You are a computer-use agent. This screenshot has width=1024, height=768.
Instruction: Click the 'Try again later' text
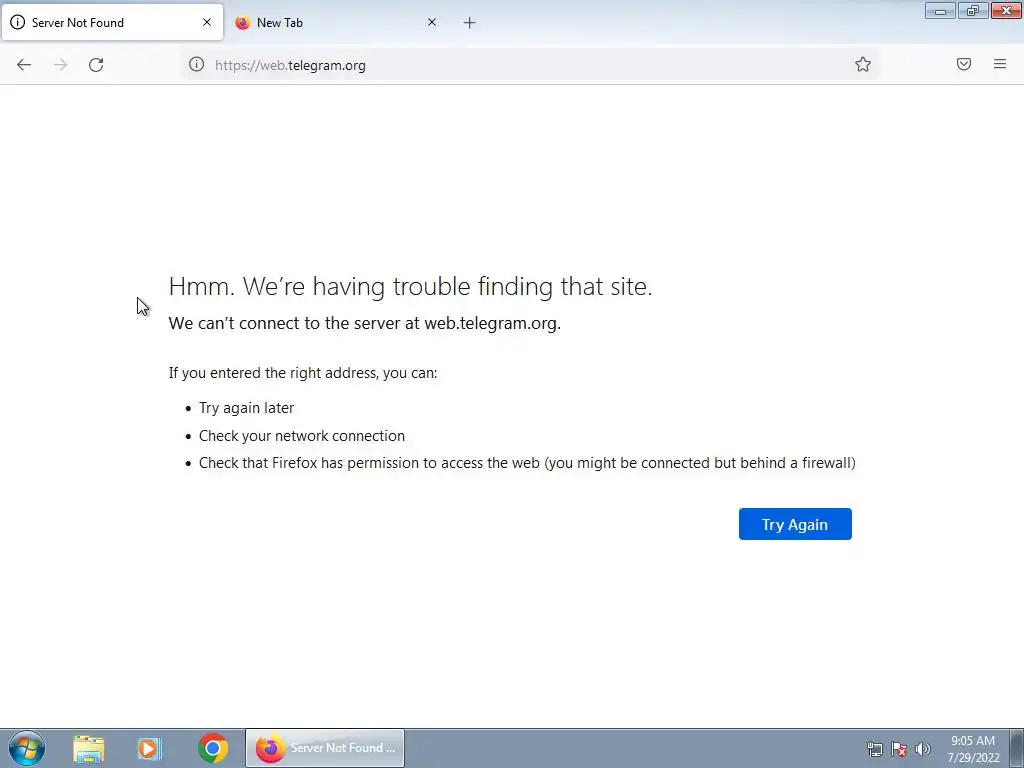[x=246, y=408]
